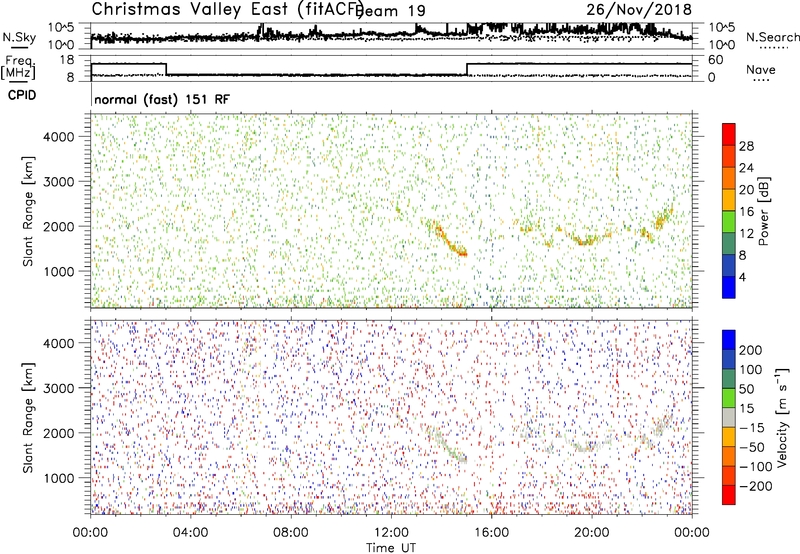The image size is (800, 554).
Task: Click the 'Nave' legend label
Action: [x=761, y=69]
